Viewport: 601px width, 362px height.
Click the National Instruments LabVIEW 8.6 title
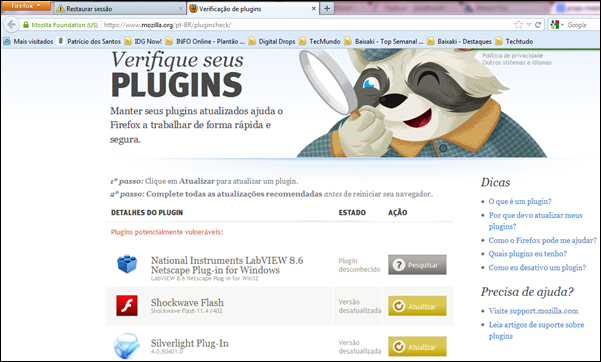[x=227, y=265]
